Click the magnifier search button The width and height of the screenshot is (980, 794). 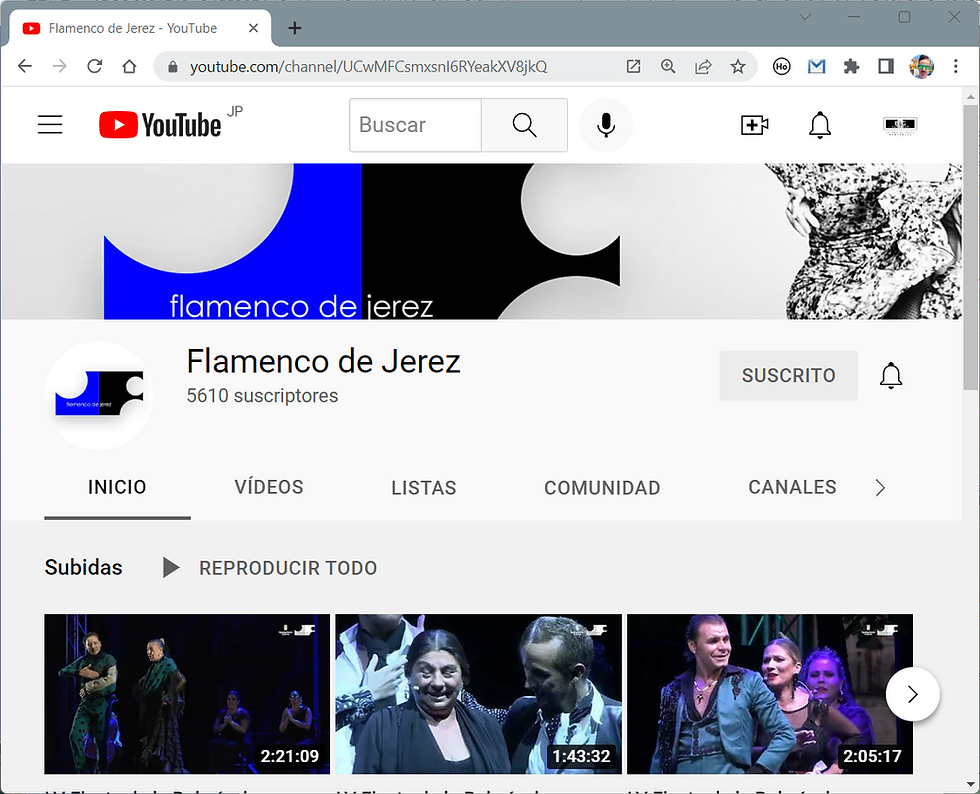524,124
